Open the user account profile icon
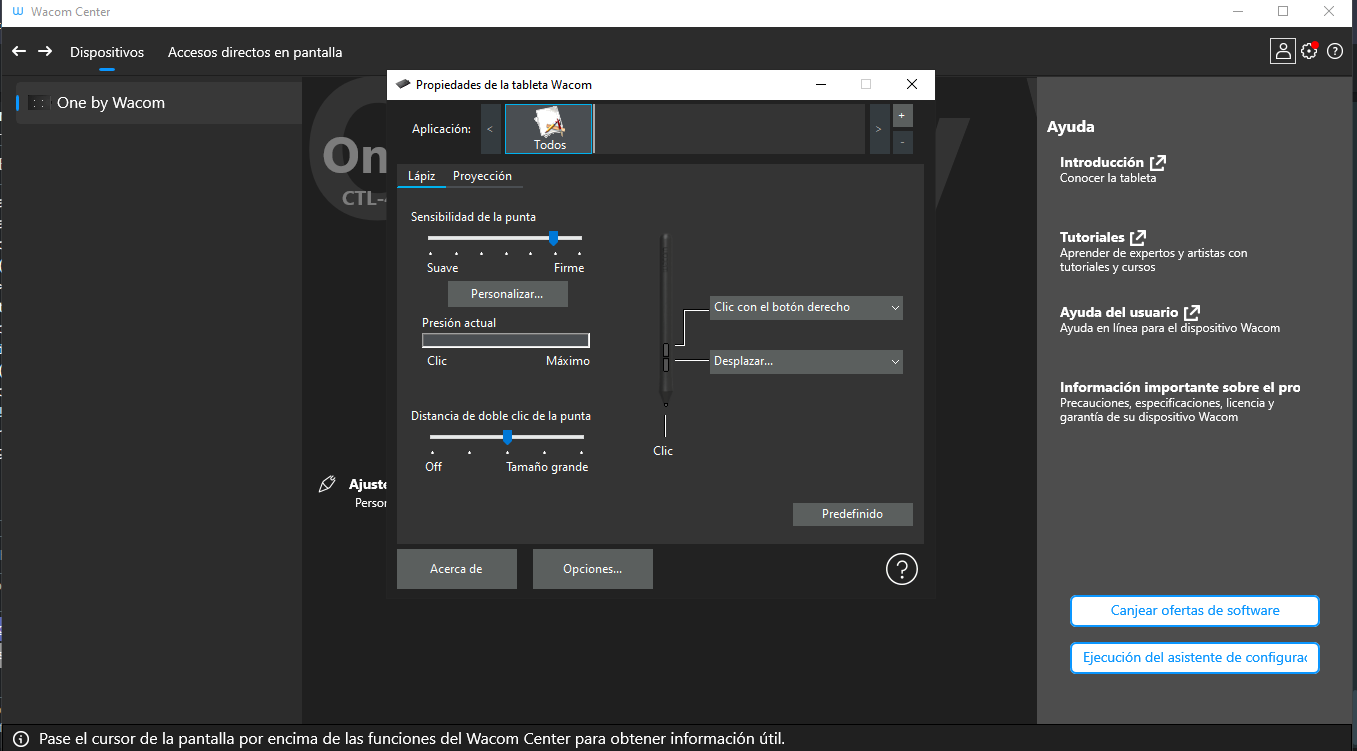 1282,51
